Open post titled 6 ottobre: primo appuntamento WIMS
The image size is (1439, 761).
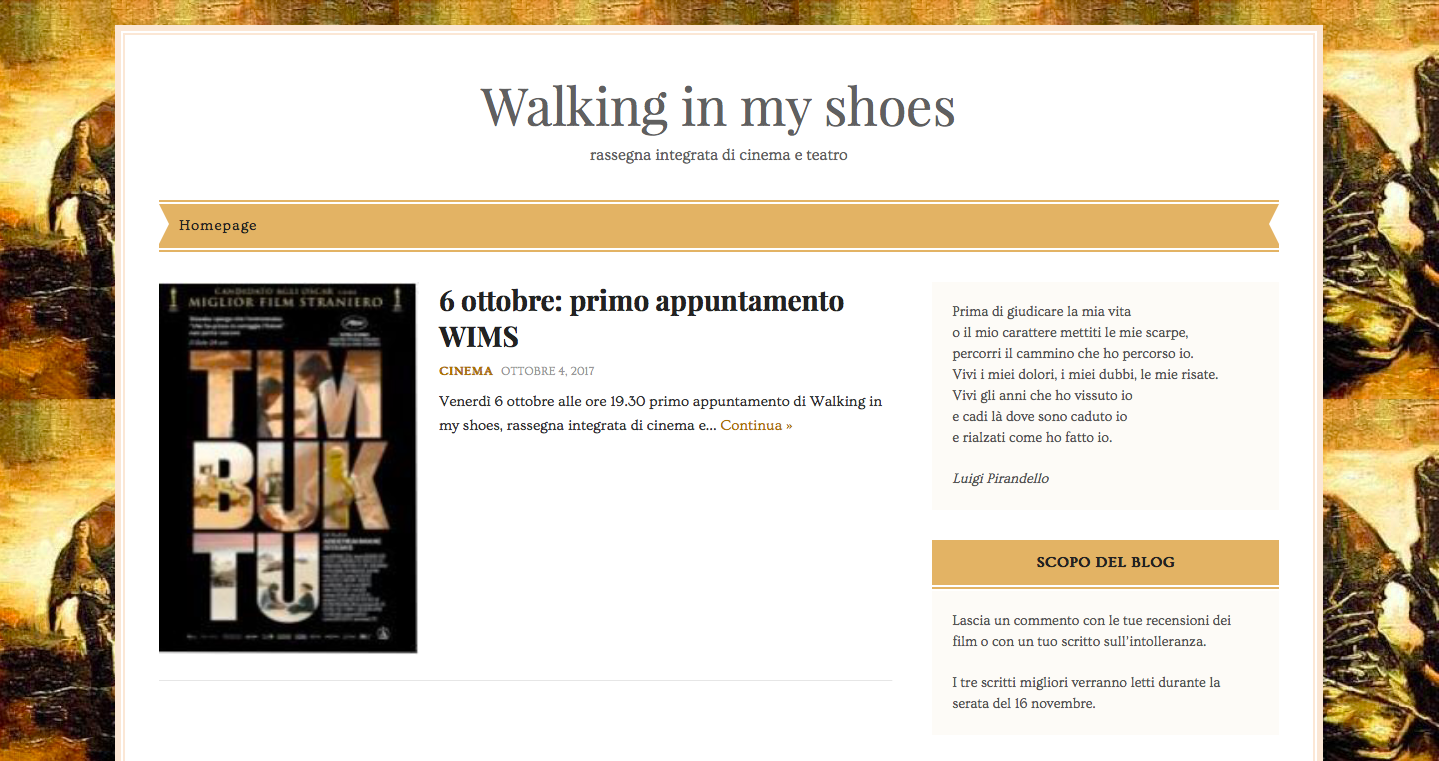coord(641,317)
